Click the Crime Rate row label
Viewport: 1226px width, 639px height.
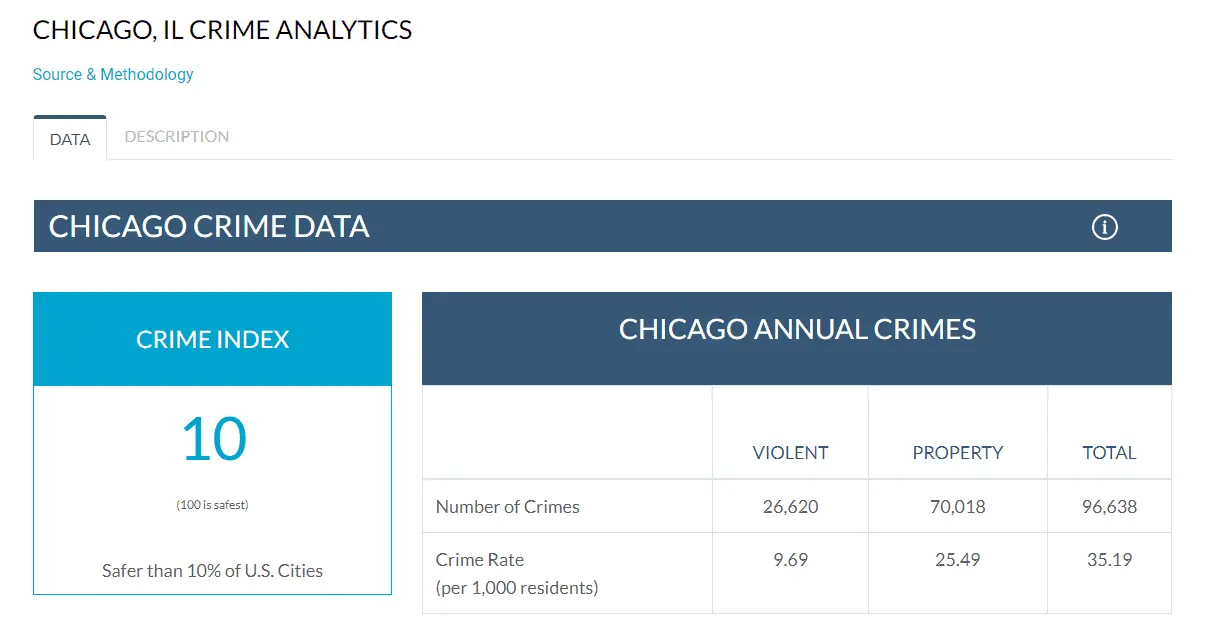(x=480, y=560)
